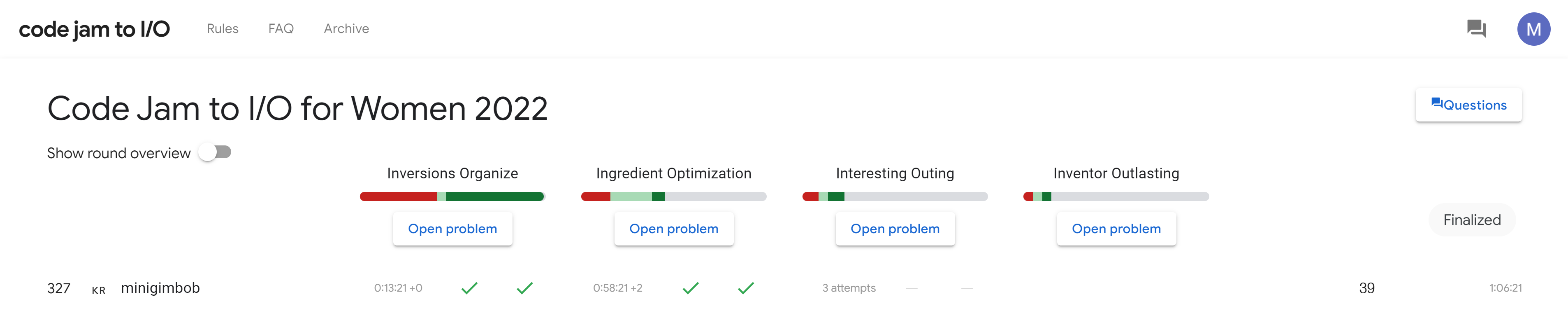Click the Inversions Organize progress bar
The height and width of the screenshot is (311, 1568).
(452, 196)
